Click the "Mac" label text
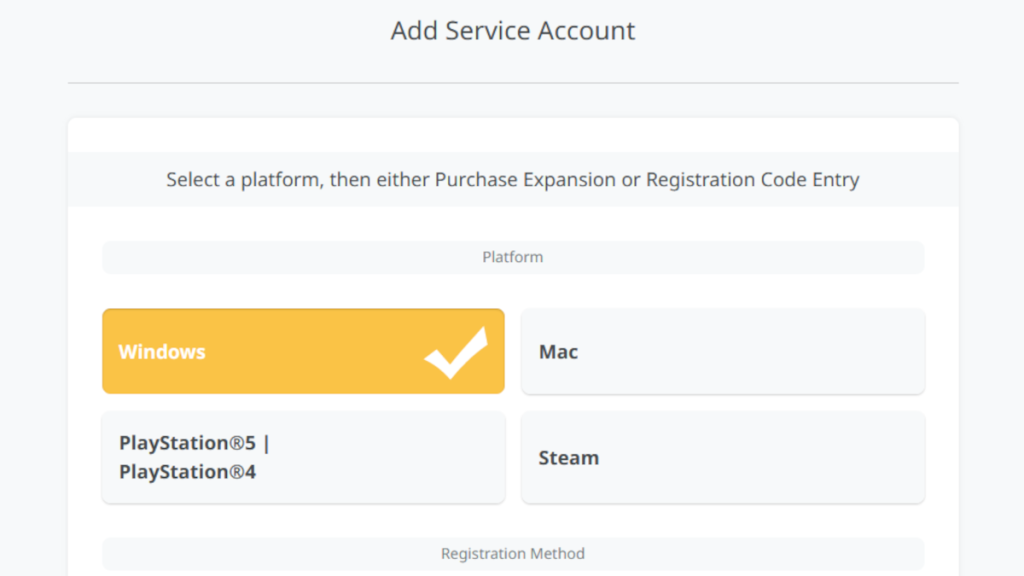 click(558, 352)
